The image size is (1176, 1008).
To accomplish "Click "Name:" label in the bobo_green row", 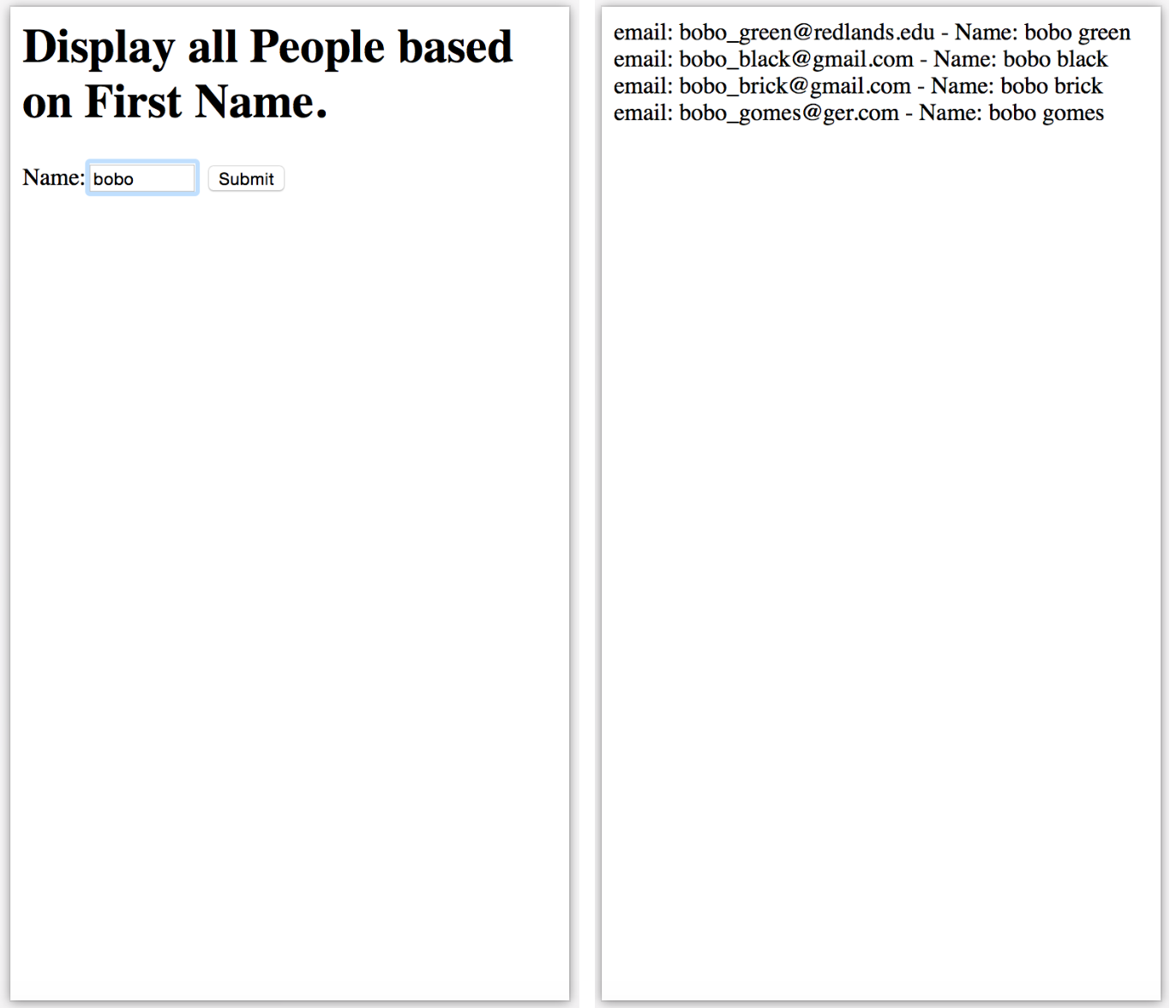I will tap(986, 33).
